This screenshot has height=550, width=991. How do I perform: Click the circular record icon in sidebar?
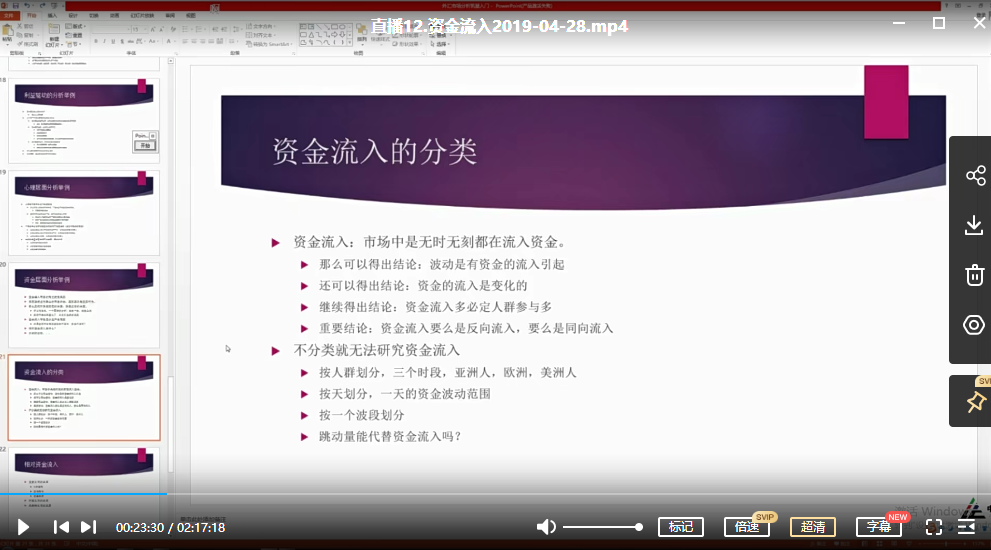[x=974, y=325]
